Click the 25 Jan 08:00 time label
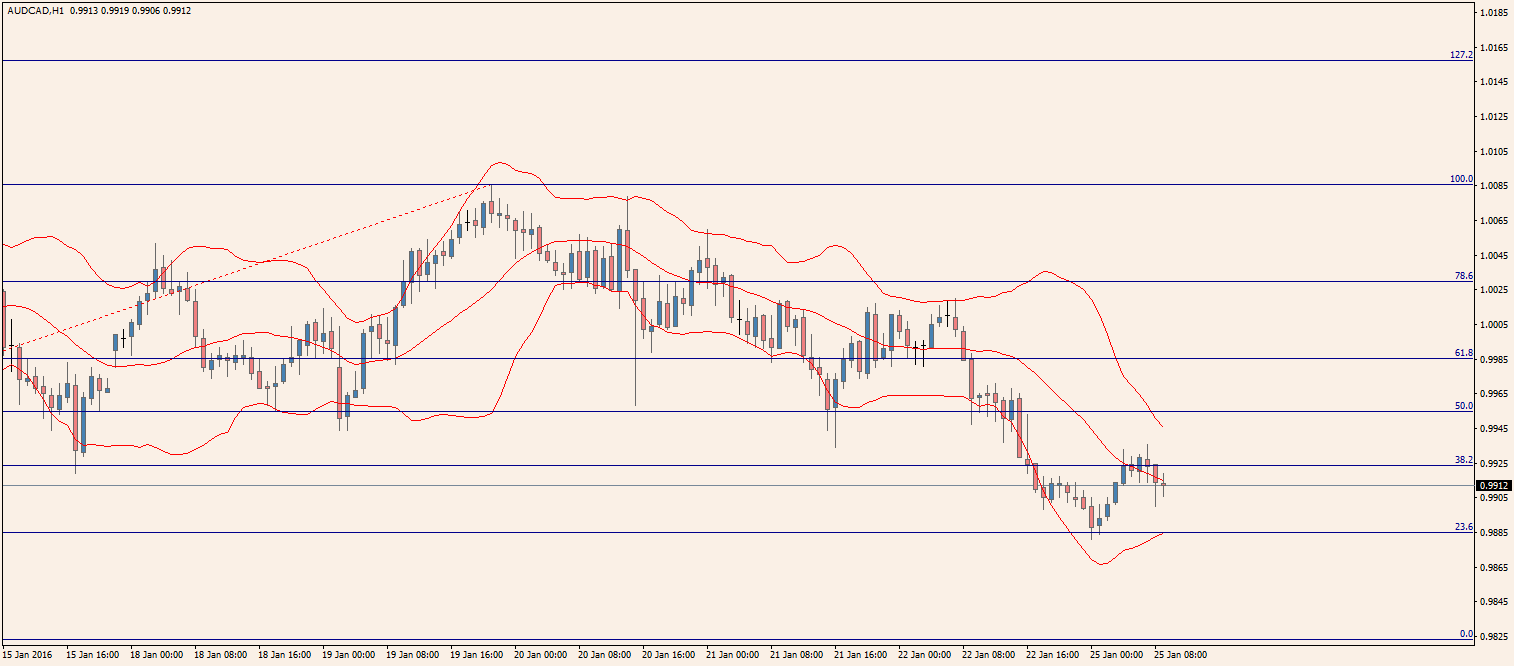Viewport: 1514px width, 666px height. coord(1181,655)
